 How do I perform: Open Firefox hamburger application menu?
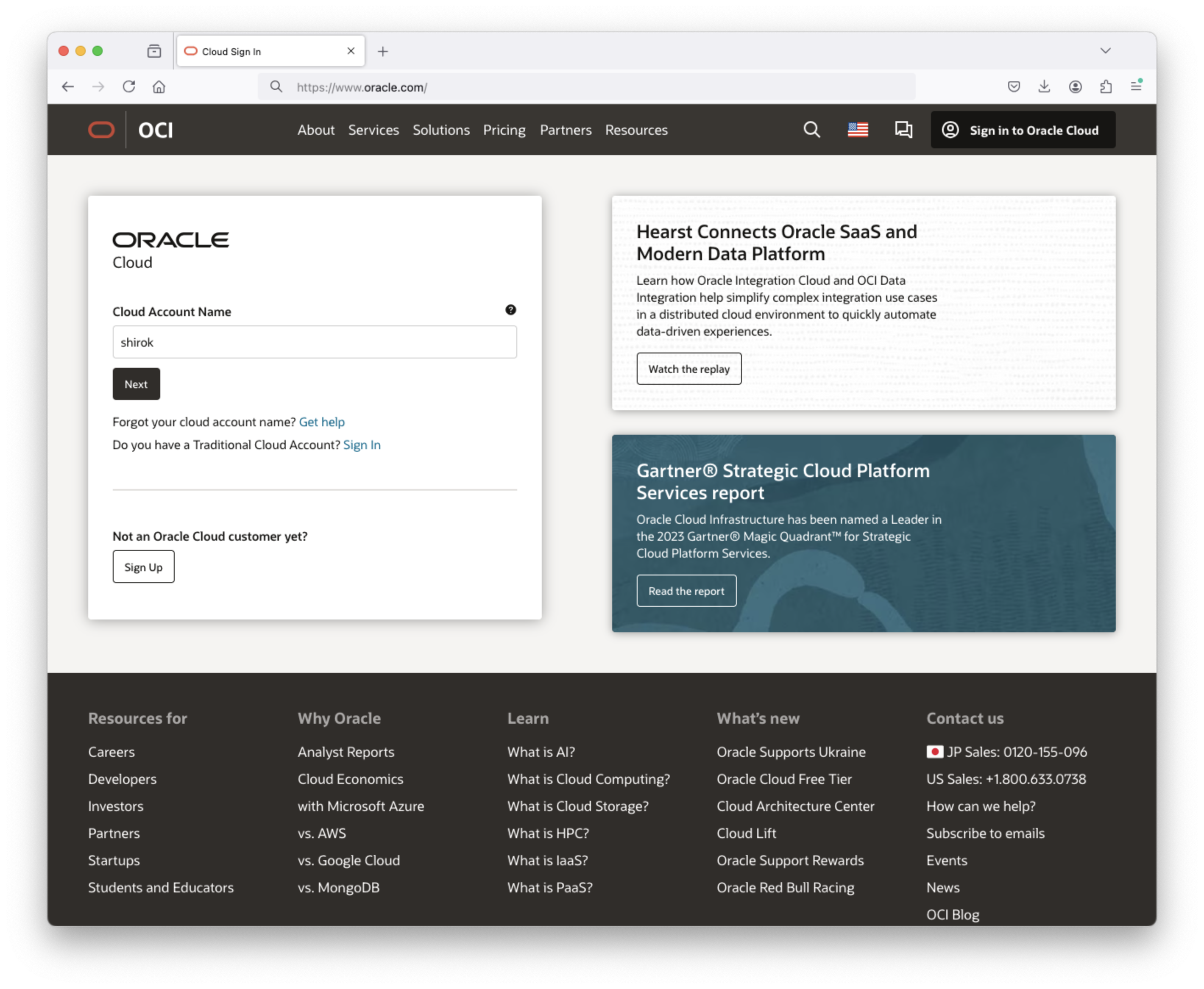1136,86
